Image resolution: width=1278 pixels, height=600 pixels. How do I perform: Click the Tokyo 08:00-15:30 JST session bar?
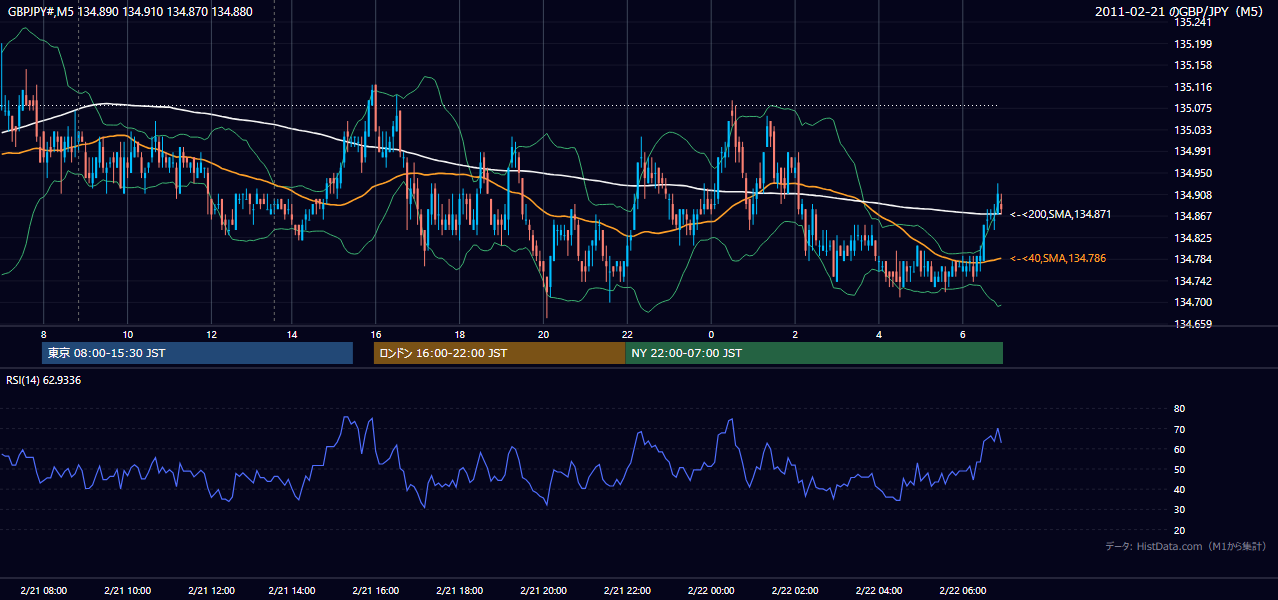(198, 353)
